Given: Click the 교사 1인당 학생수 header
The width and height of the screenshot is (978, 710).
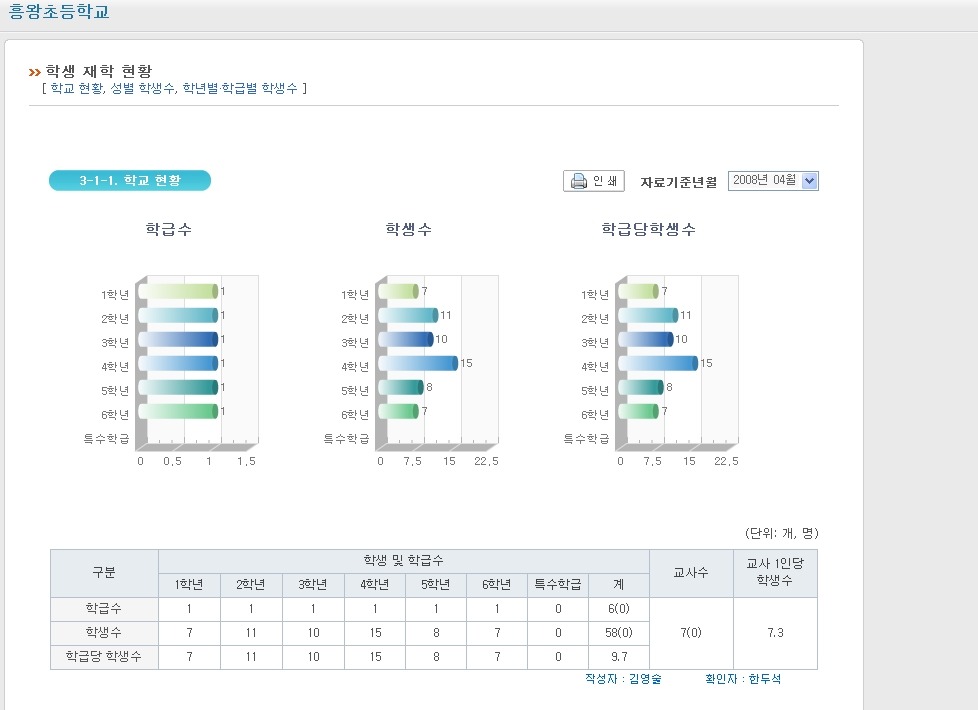Looking at the screenshot, I should click(775, 573).
